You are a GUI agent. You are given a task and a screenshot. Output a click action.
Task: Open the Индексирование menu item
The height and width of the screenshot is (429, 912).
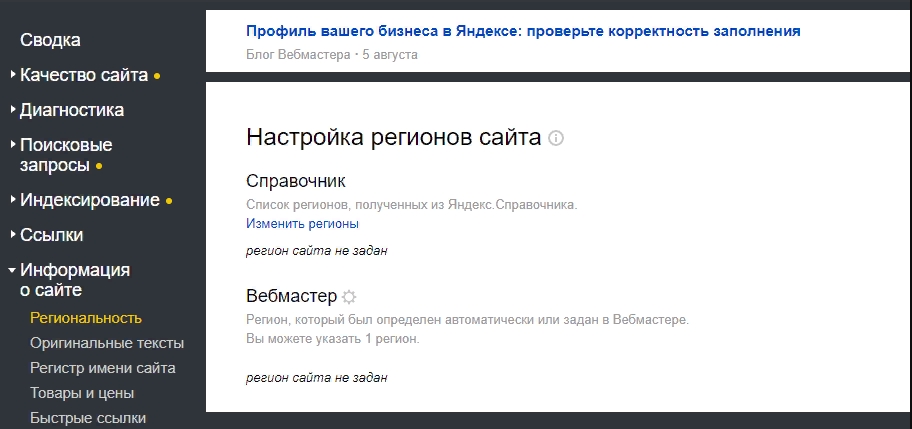(x=90, y=200)
